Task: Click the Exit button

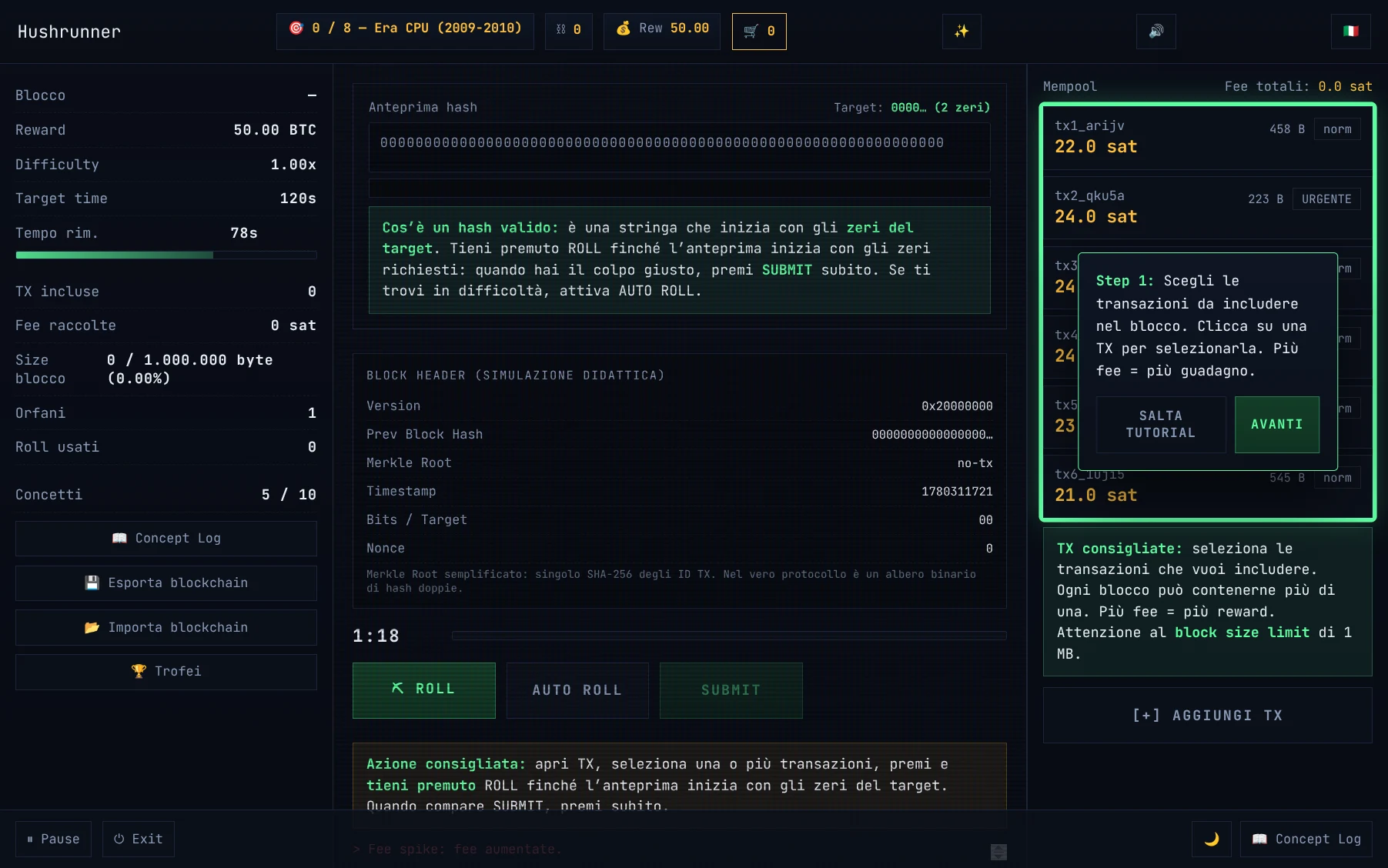Action: point(139,840)
